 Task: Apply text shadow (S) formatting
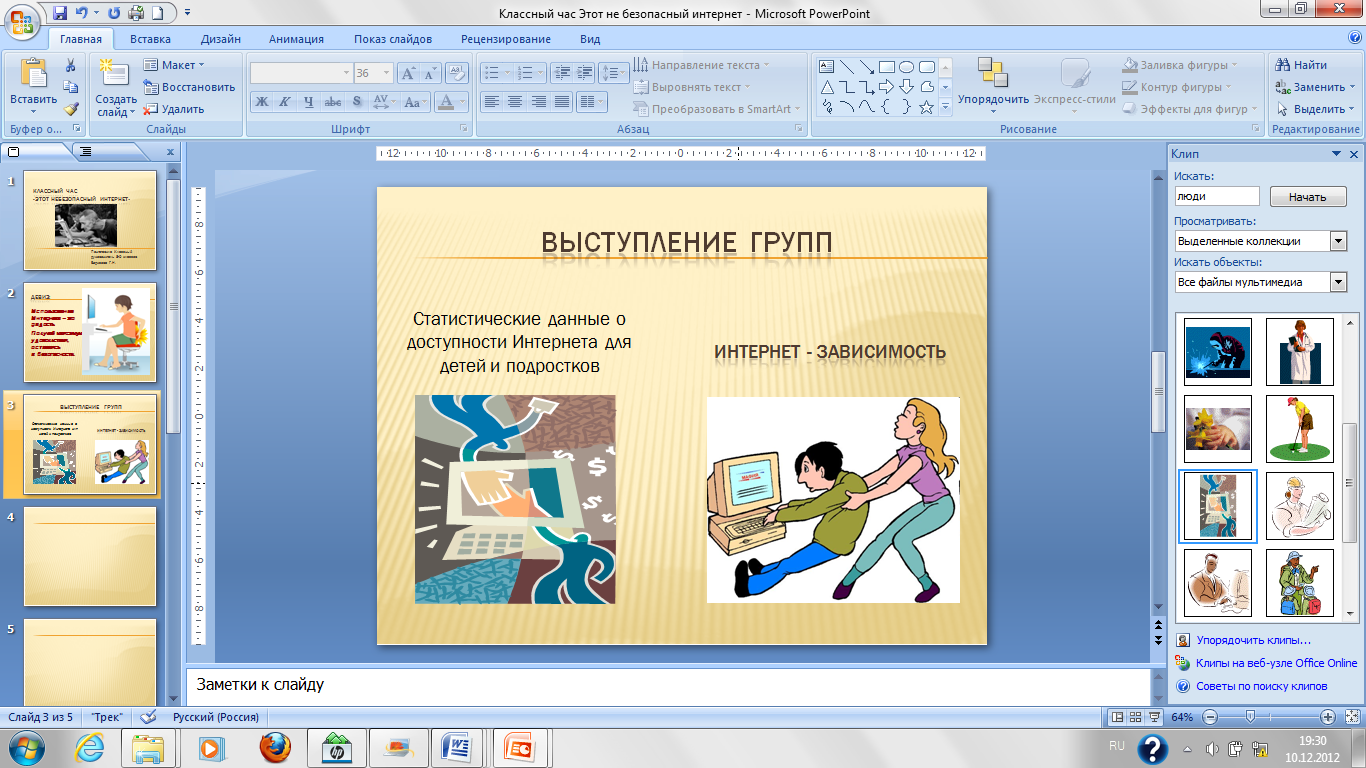click(x=357, y=102)
